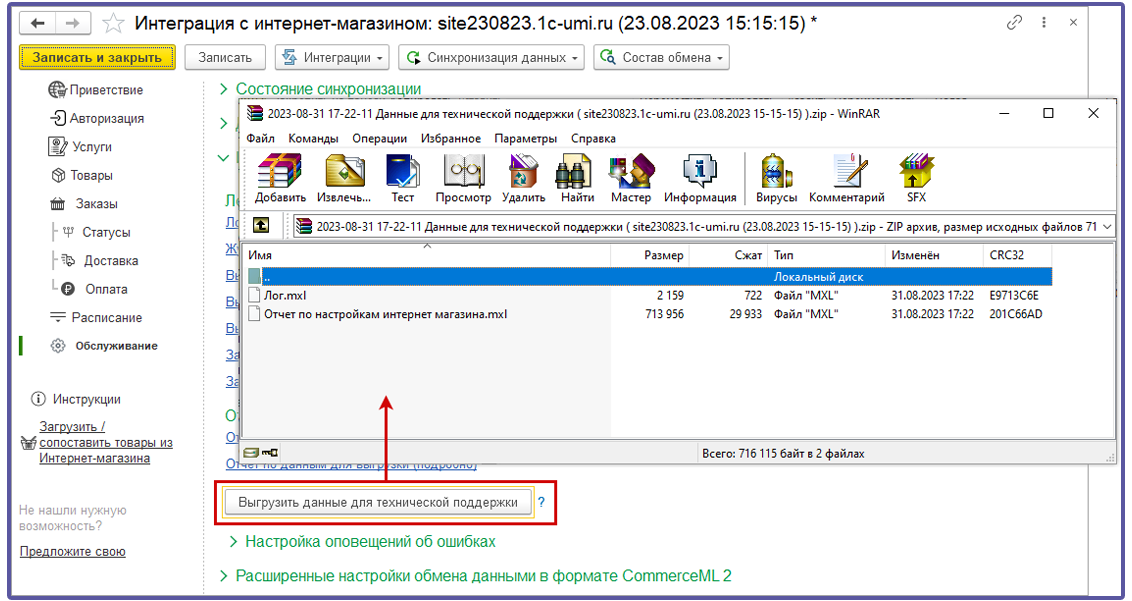
Task: Click the drive and key status icon
Action: click(x=261, y=453)
